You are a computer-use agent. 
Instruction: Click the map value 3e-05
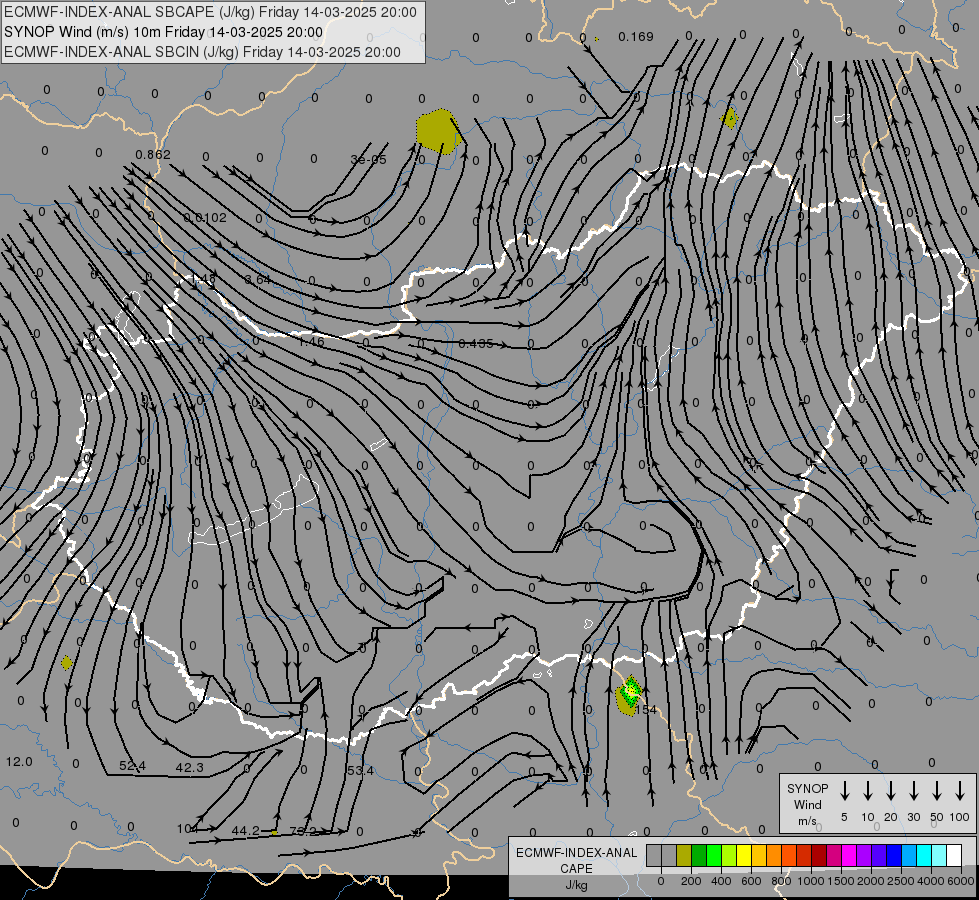pyautogui.click(x=368, y=159)
